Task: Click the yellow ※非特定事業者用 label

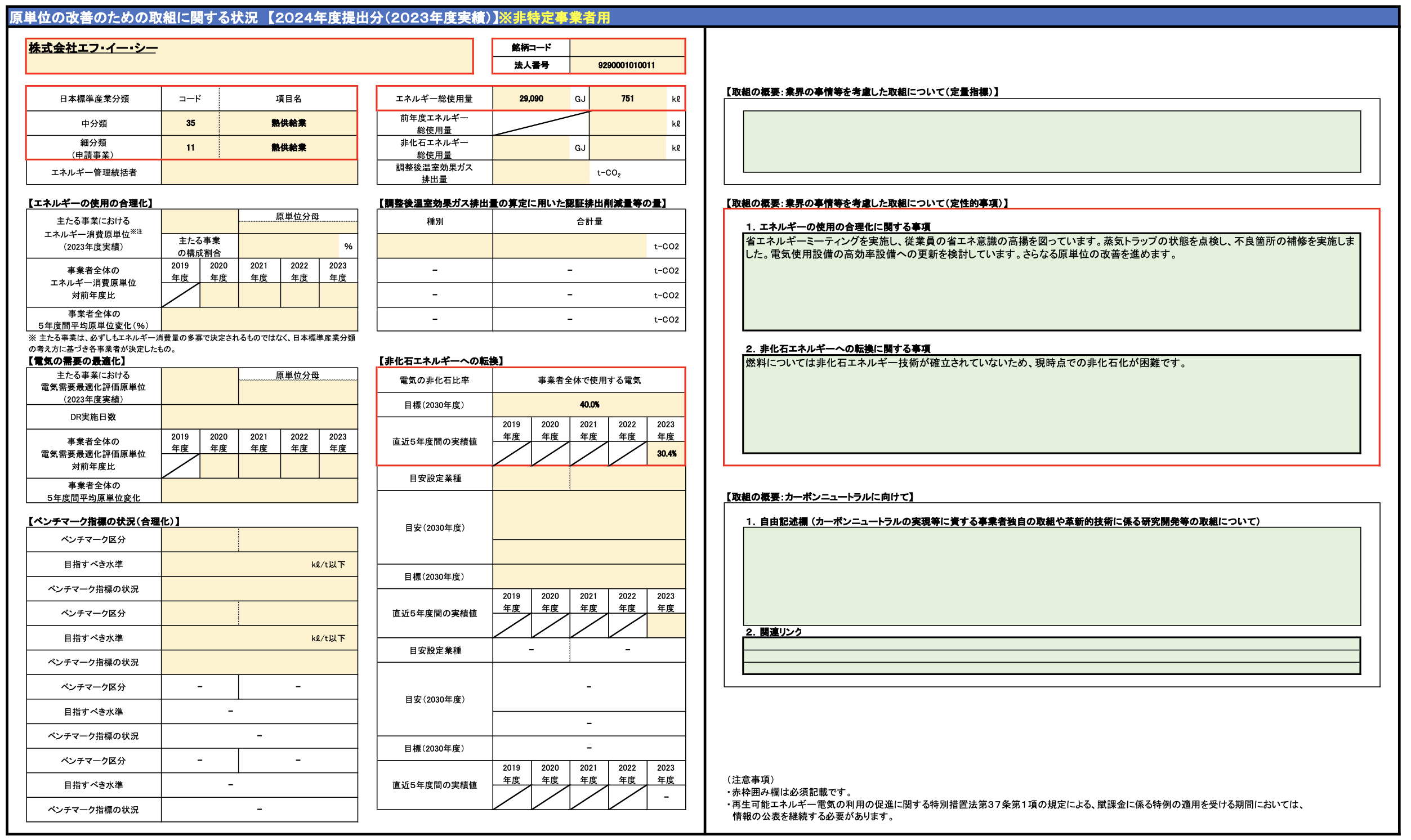Action: click(x=554, y=17)
